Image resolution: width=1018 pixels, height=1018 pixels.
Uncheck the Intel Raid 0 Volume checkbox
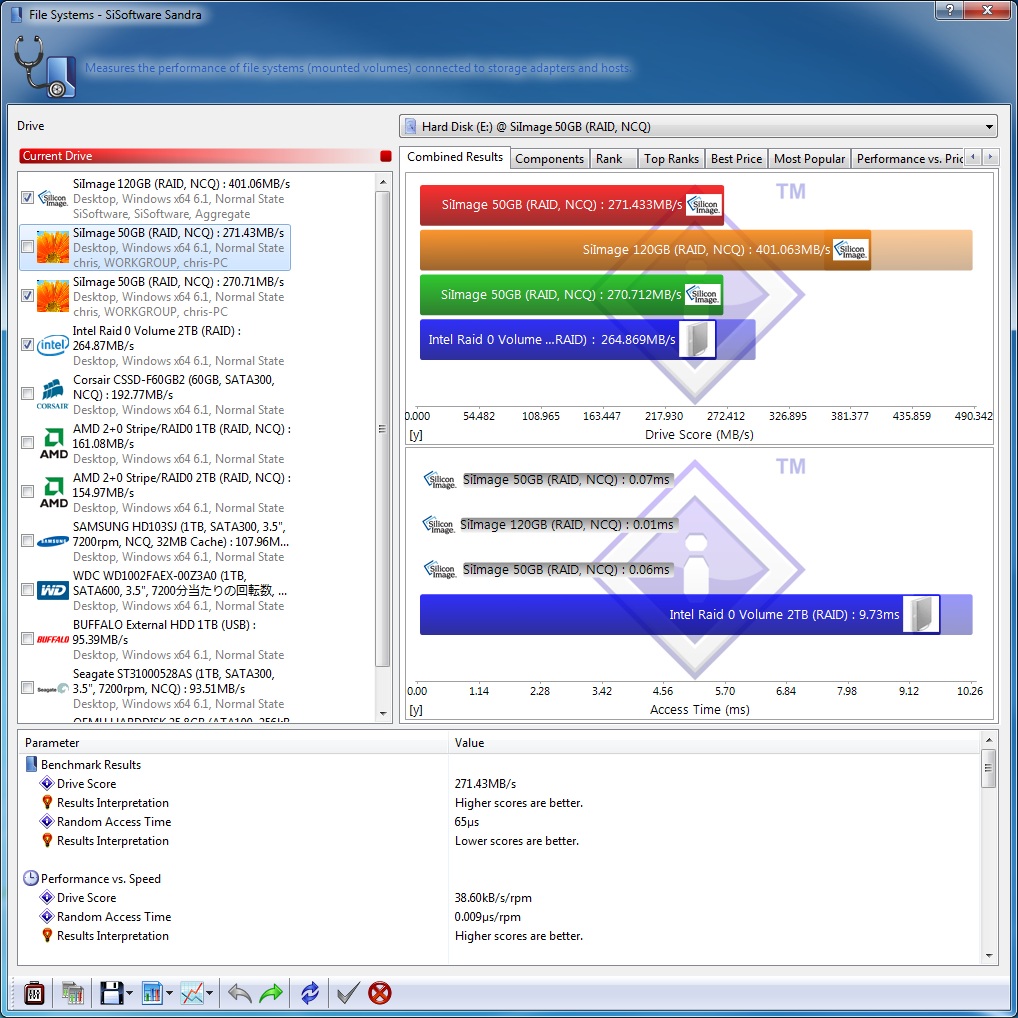pyautogui.click(x=27, y=345)
